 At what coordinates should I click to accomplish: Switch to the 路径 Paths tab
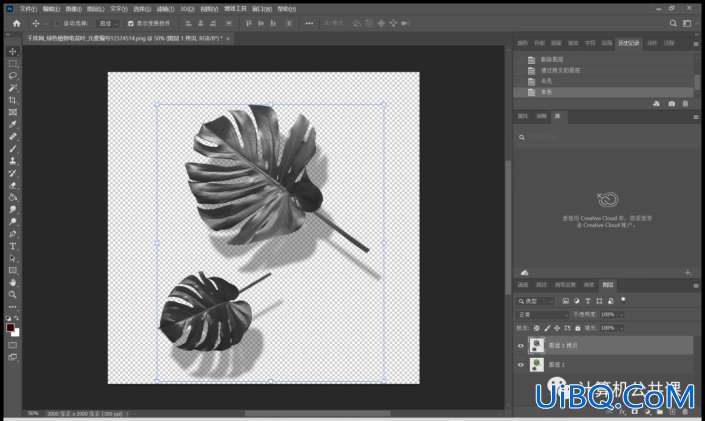click(x=541, y=285)
